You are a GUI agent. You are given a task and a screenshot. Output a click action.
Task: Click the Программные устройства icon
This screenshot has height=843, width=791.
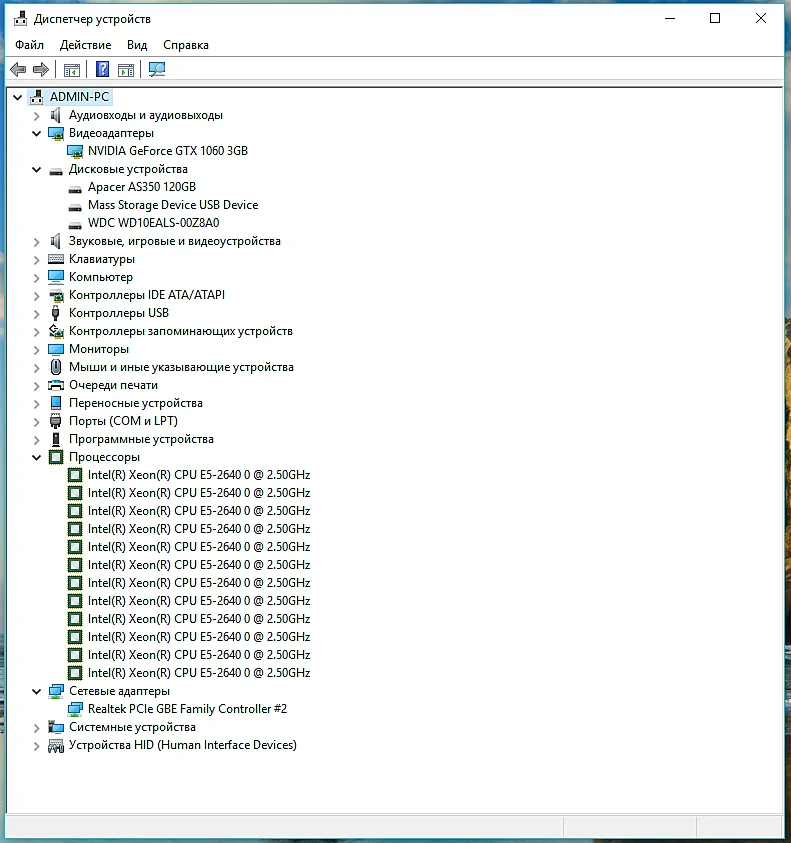tap(56, 439)
